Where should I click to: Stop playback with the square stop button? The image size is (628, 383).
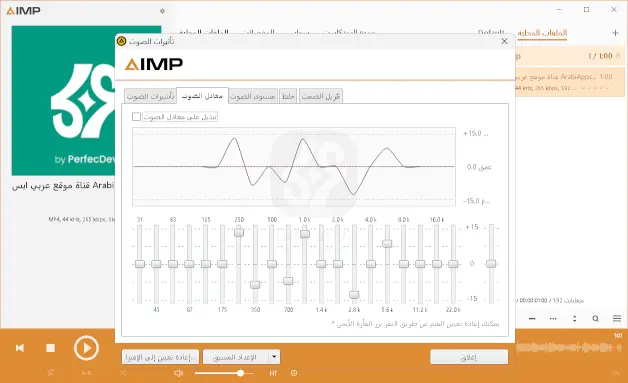[50, 348]
